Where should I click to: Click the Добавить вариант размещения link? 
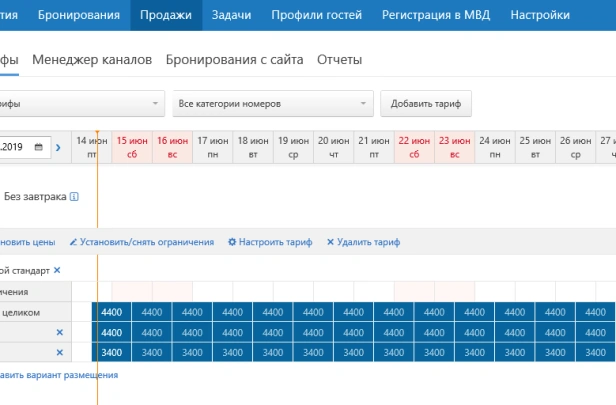pos(58,375)
